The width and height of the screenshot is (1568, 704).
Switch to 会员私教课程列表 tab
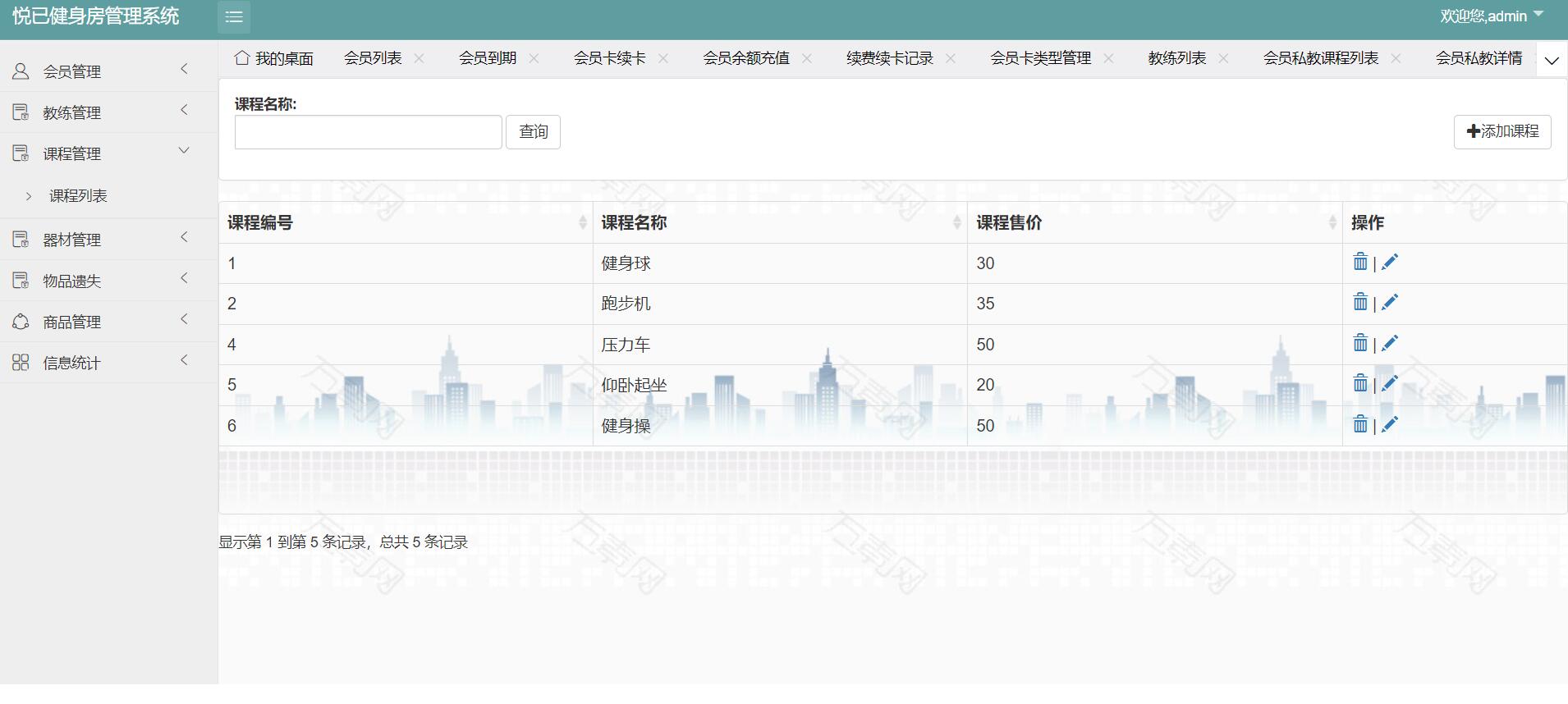1321,58
